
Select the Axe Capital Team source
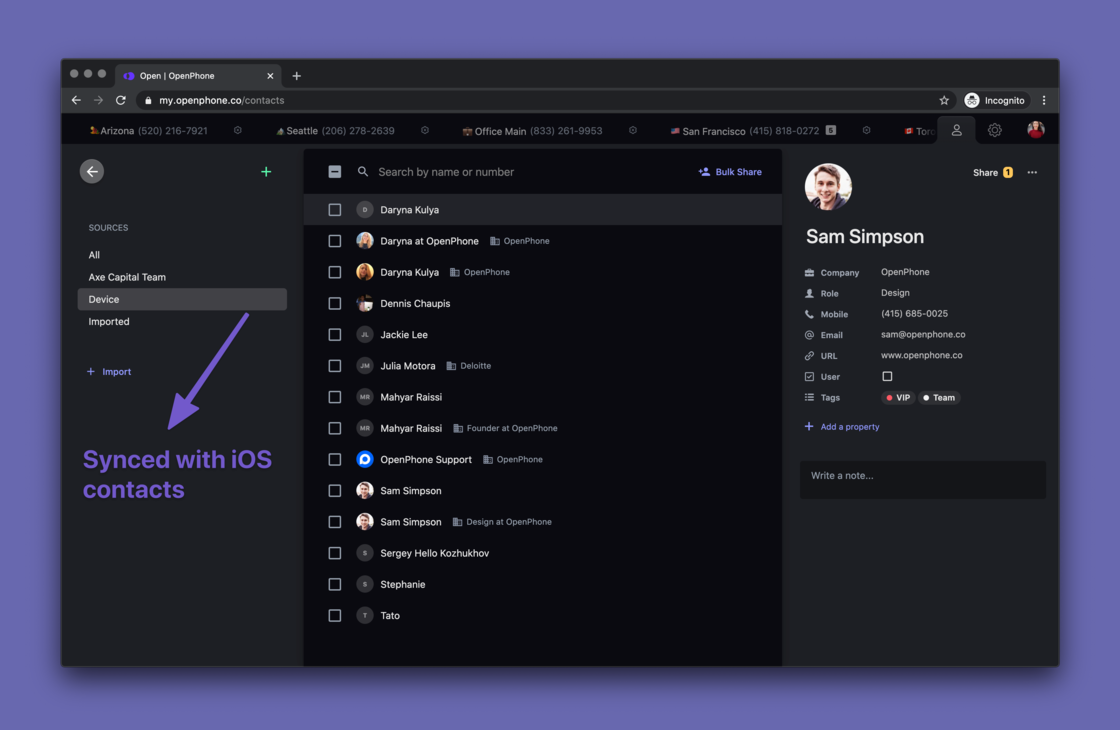coord(181,277)
